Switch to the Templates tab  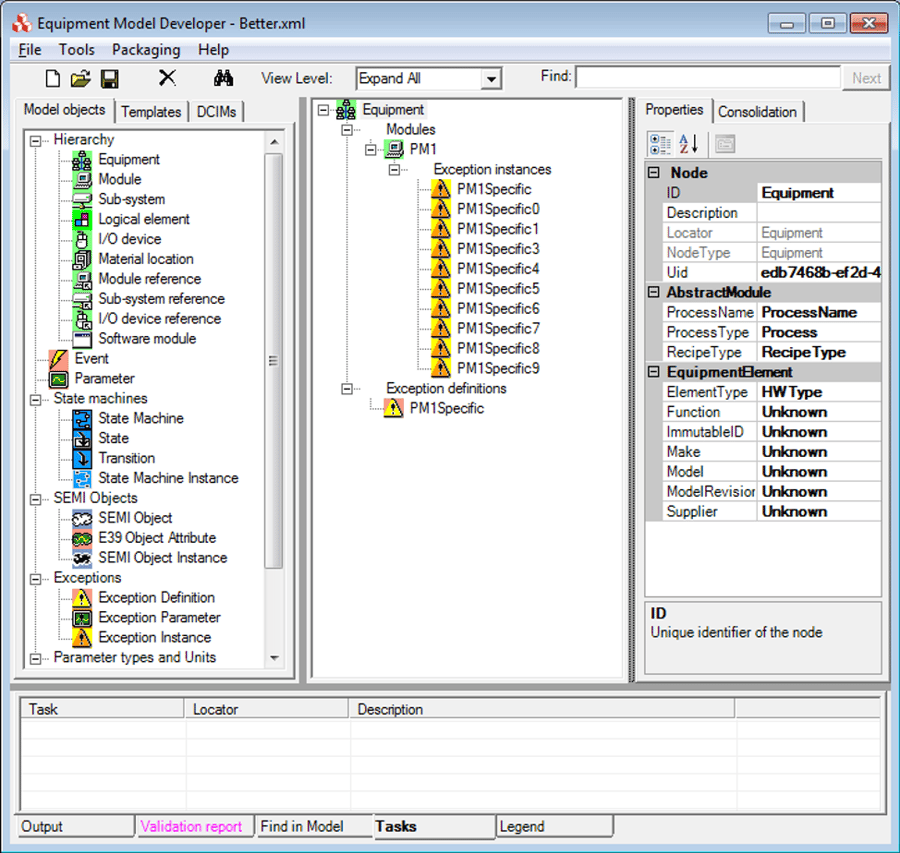click(x=151, y=111)
